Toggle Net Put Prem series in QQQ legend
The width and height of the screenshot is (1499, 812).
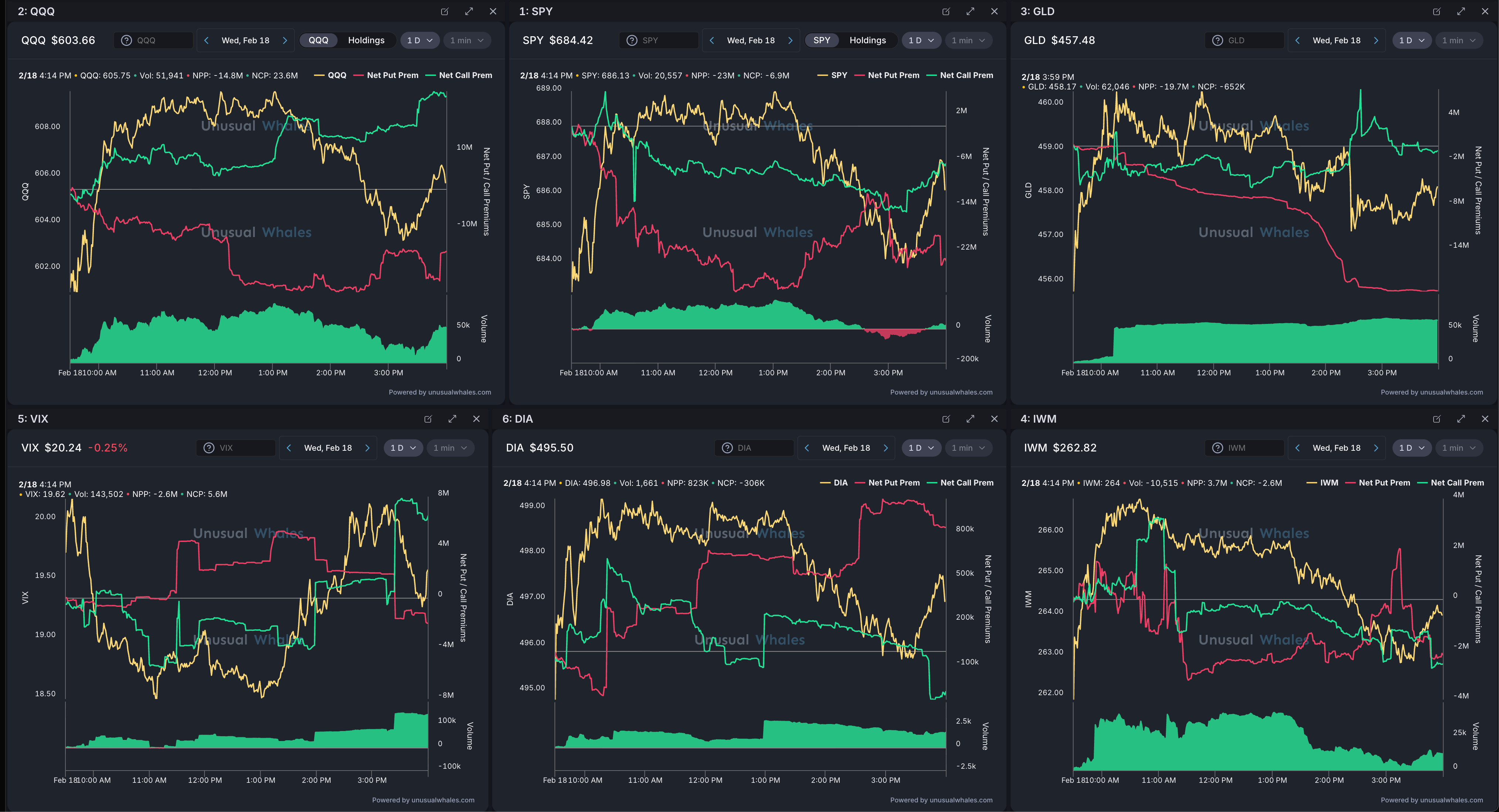point(392,75)
